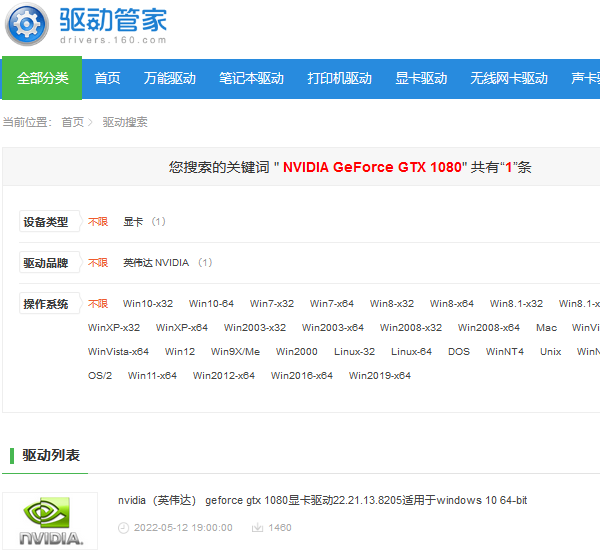Image resolution: width=600 pixels, height=555 pixels.
Task: Filter by OS/2 operating system
Action: (100, 375)
